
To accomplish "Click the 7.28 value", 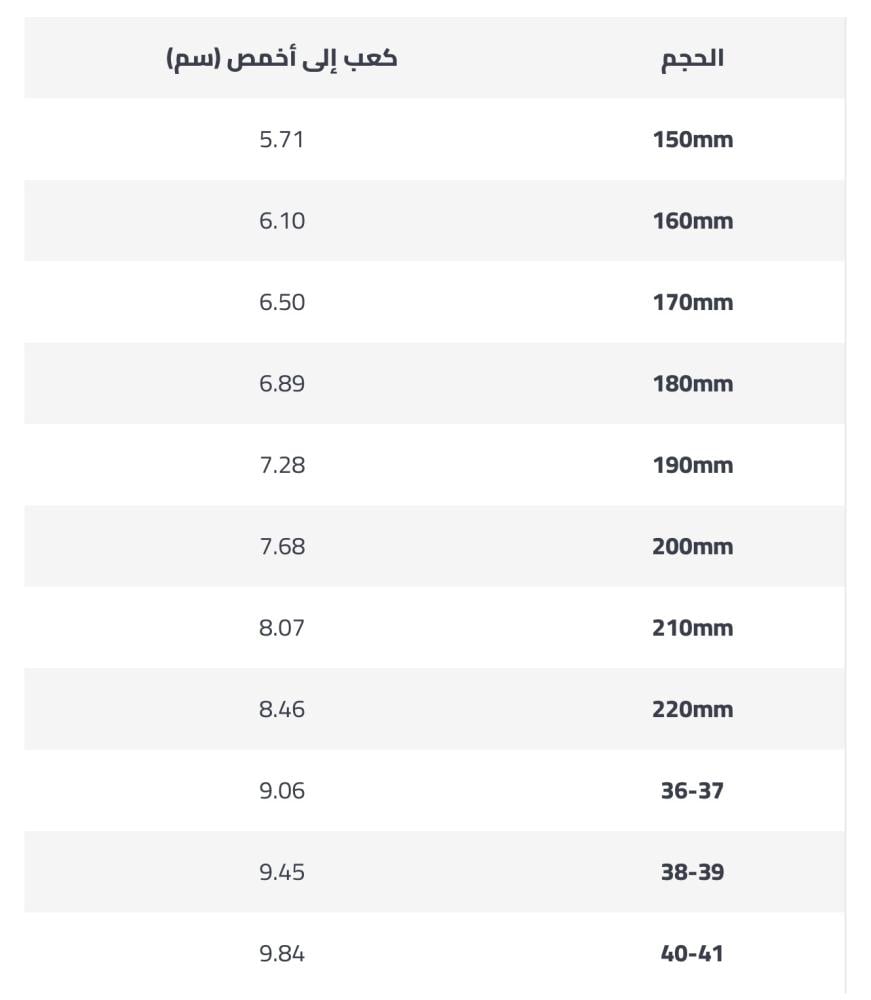I will click(x=282, y=466).
